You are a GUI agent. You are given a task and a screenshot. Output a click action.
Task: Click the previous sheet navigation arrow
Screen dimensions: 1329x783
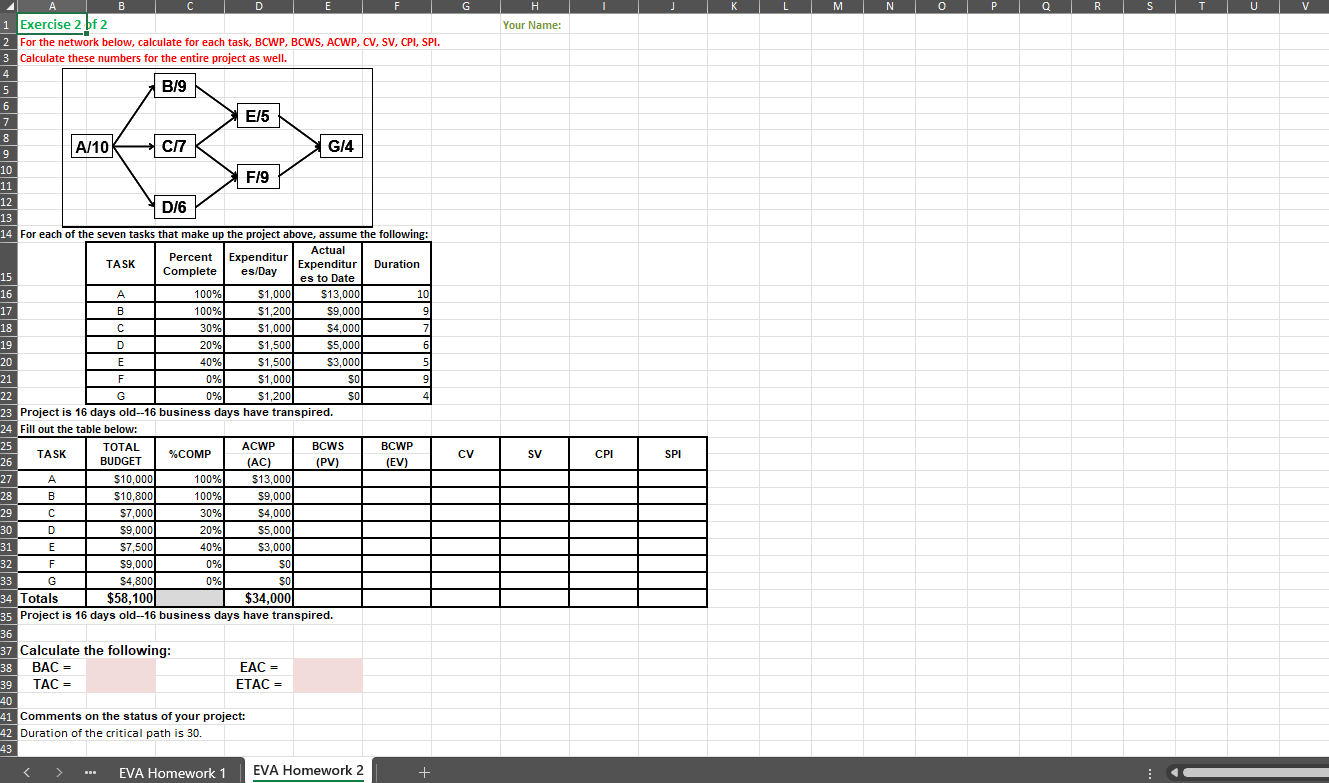coord(25,773)
